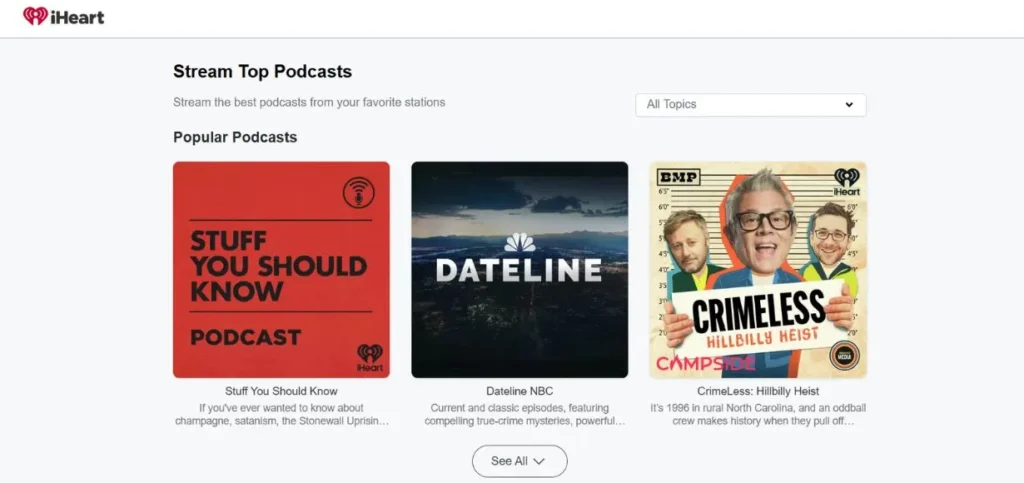Click the CrimeLess: Hillbilly Heist title link
Screen dimensions: 1024x483
(758, 391)
